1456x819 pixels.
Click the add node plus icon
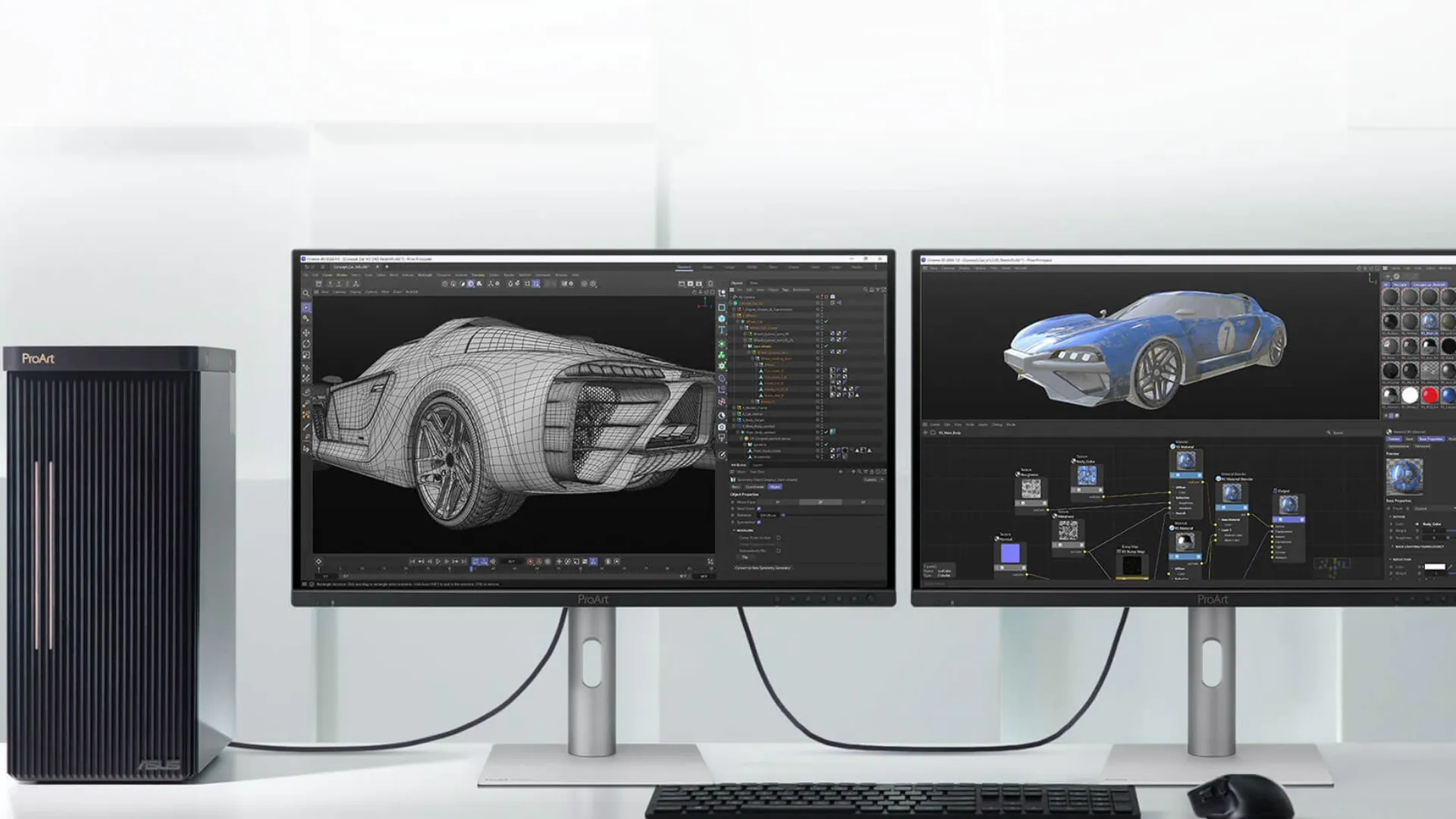click(925, 432)
